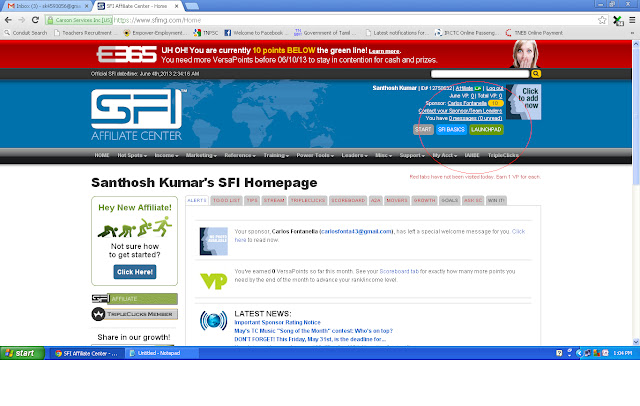This screenshot has width=640, height=406.
Task: Open the TripleClicks navigation item
Action: coord(503,155)
